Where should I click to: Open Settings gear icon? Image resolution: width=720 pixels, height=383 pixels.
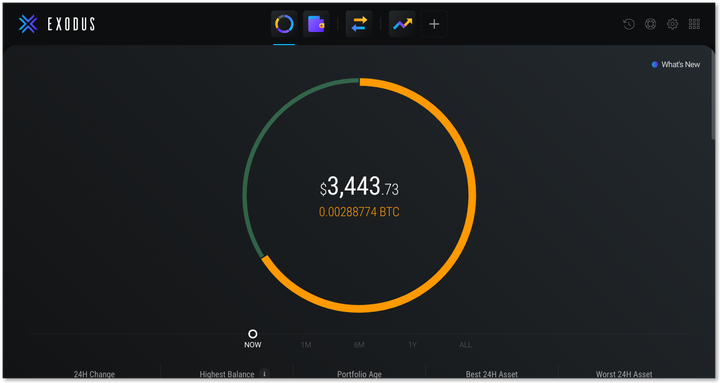tap(672, 24)
